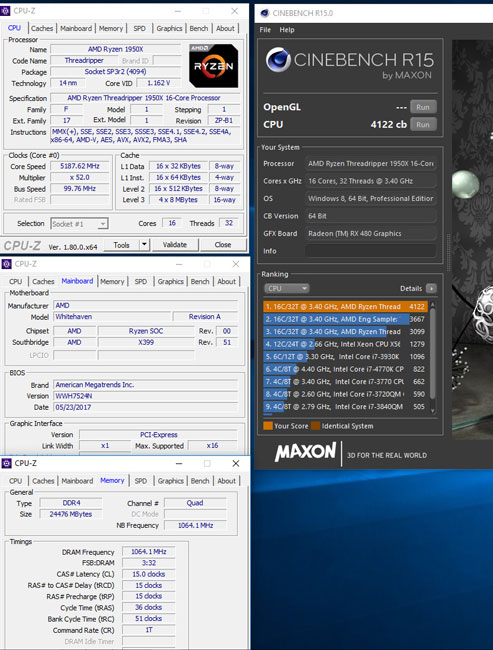The width and height of the screenshot is (493, 650).
Task: Click memory size 24476 MBytes
Action: click(x=70, y=514)
